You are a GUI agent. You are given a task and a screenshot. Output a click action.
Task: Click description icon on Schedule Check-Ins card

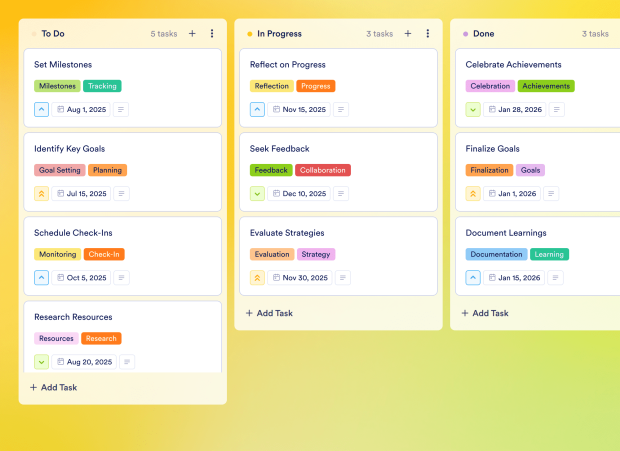(x=122, y=278)
